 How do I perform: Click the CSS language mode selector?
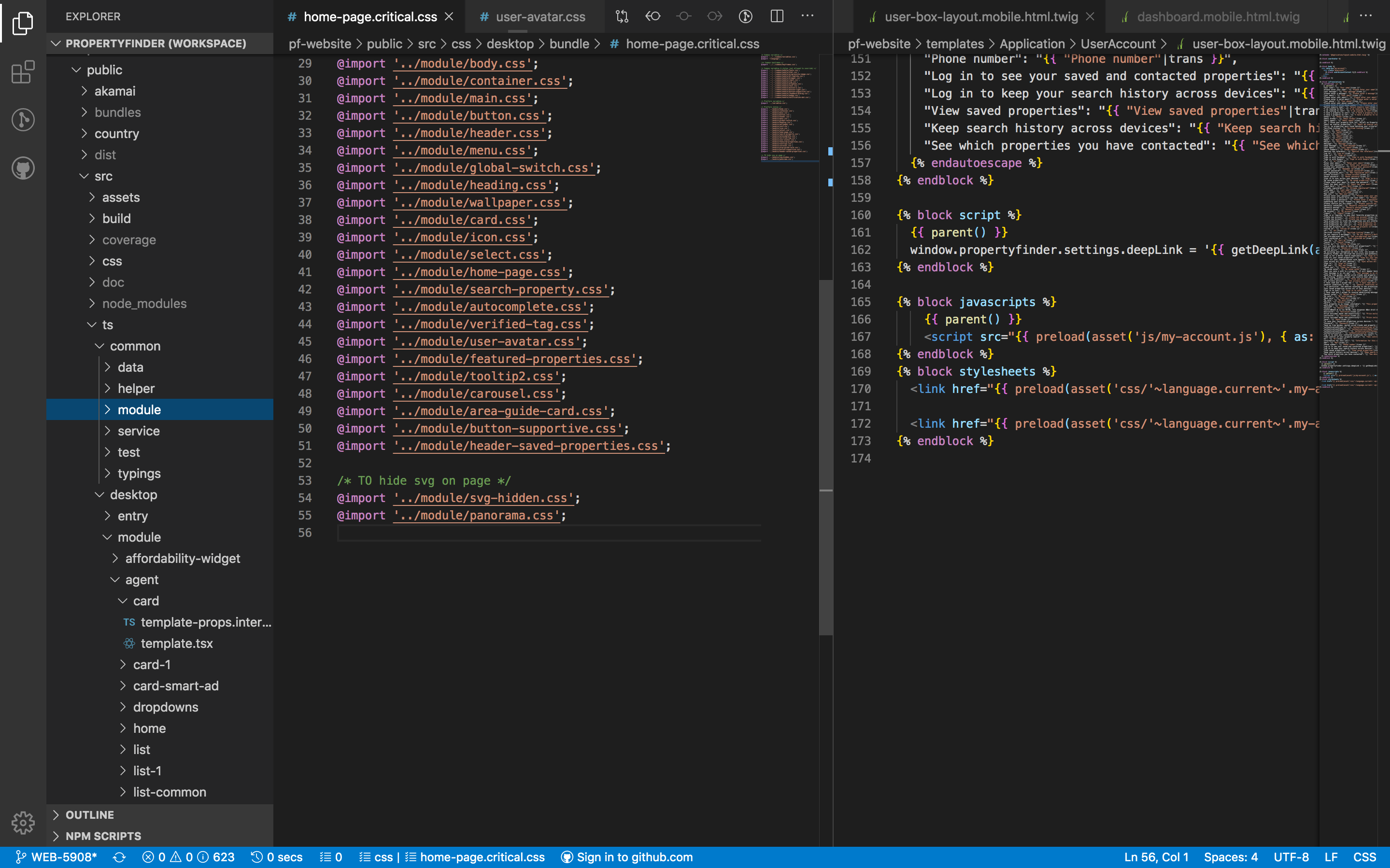click(x=1364, y=857)
